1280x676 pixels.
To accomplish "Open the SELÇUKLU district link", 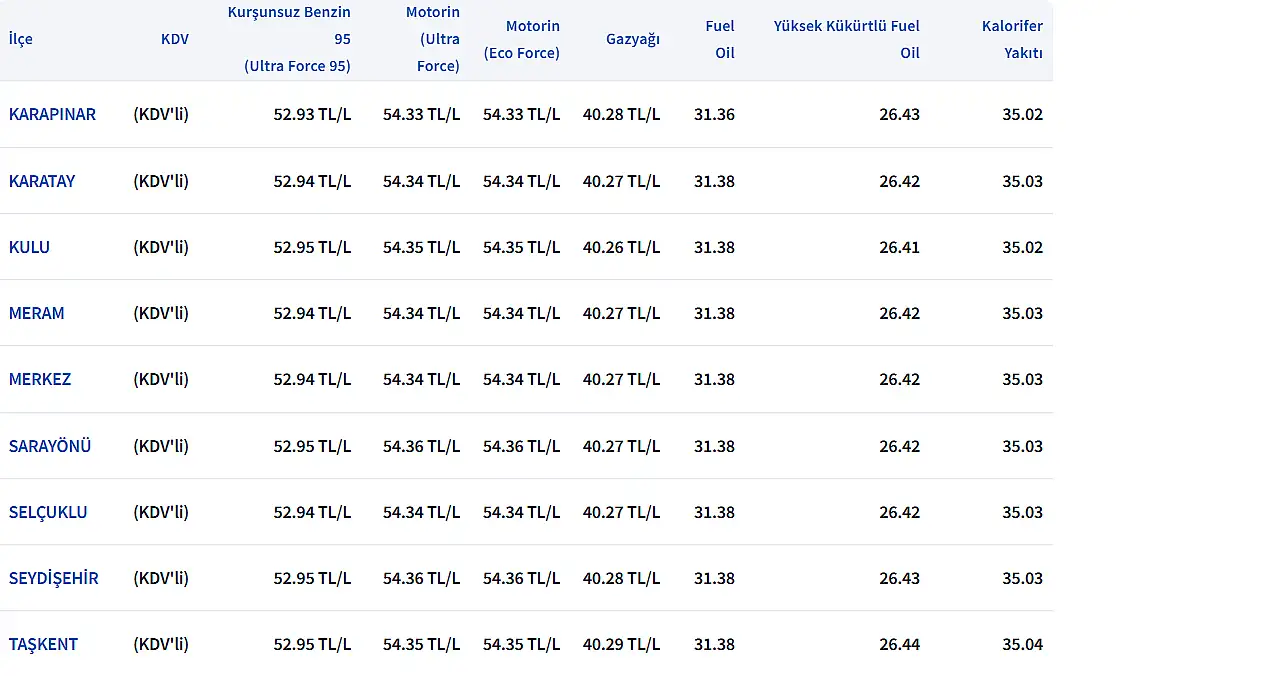I will click(48, 512).
